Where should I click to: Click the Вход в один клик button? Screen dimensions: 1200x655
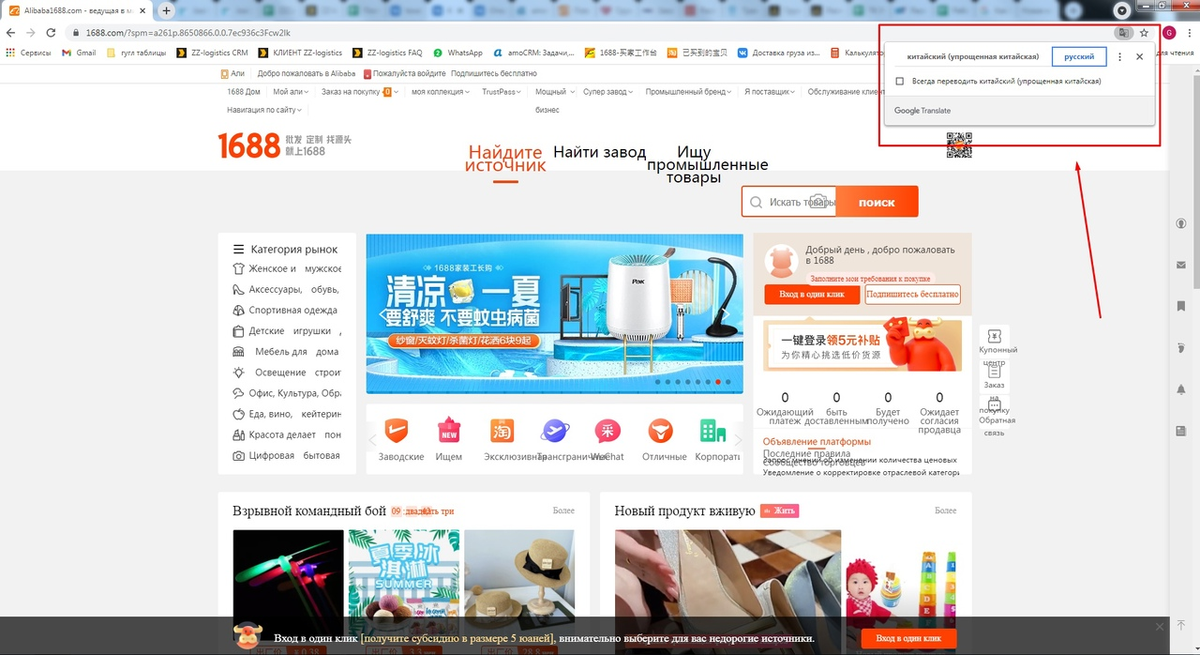coord(811,294)
